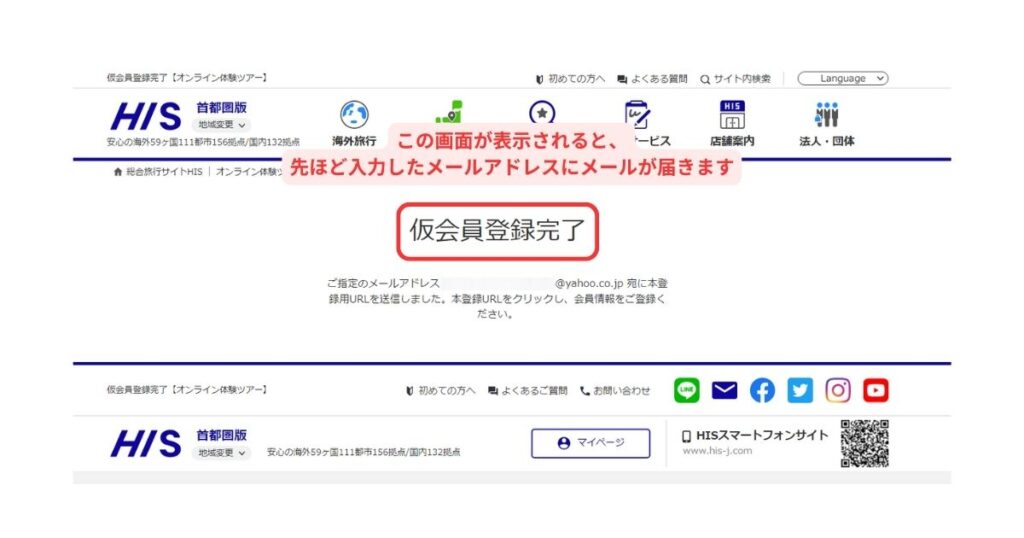The image size is (1024, 538).
Task: Go to 総合旅行サイトHIS breadcrumb home
Action: pyautogui.click(x=158, y=172)
